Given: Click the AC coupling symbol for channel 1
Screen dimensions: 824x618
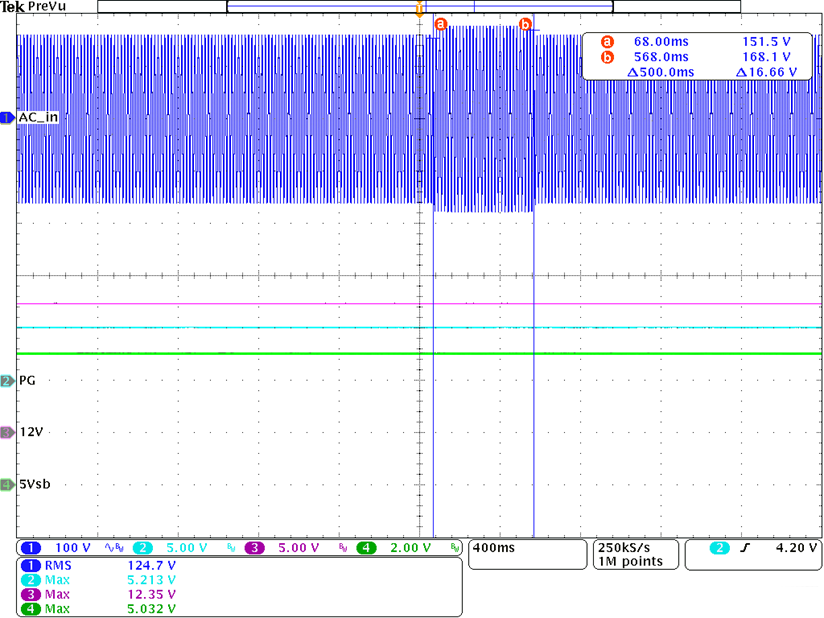Looking at the screenshot, I should pos(110,548).
